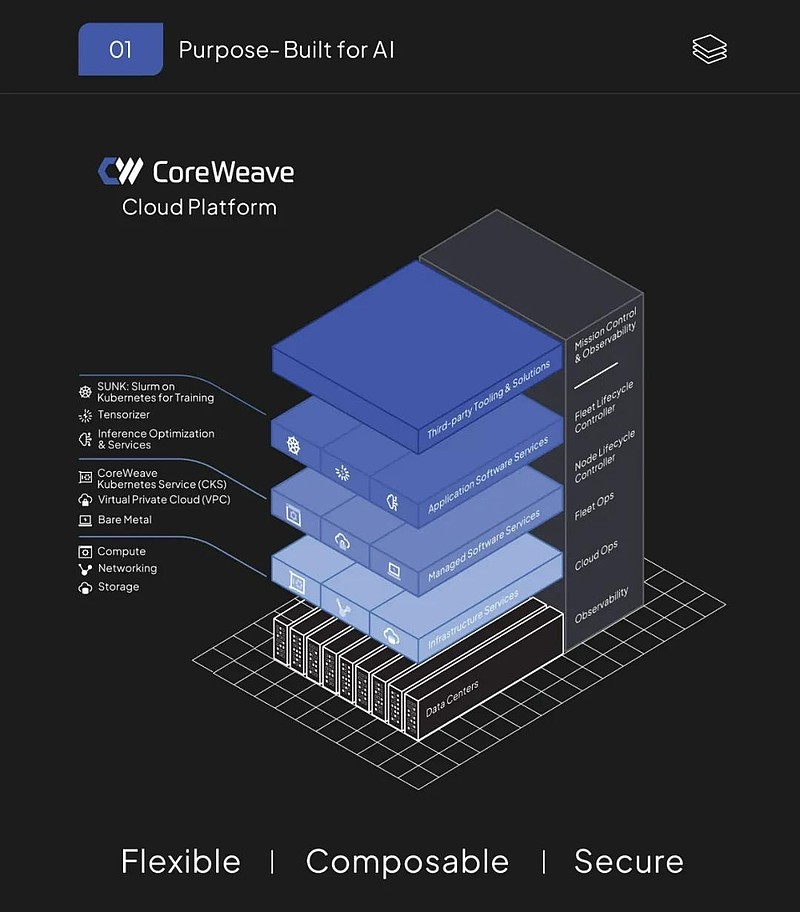
Task: Click the 'Storage' legend label
Action: [x=118, y=587]
